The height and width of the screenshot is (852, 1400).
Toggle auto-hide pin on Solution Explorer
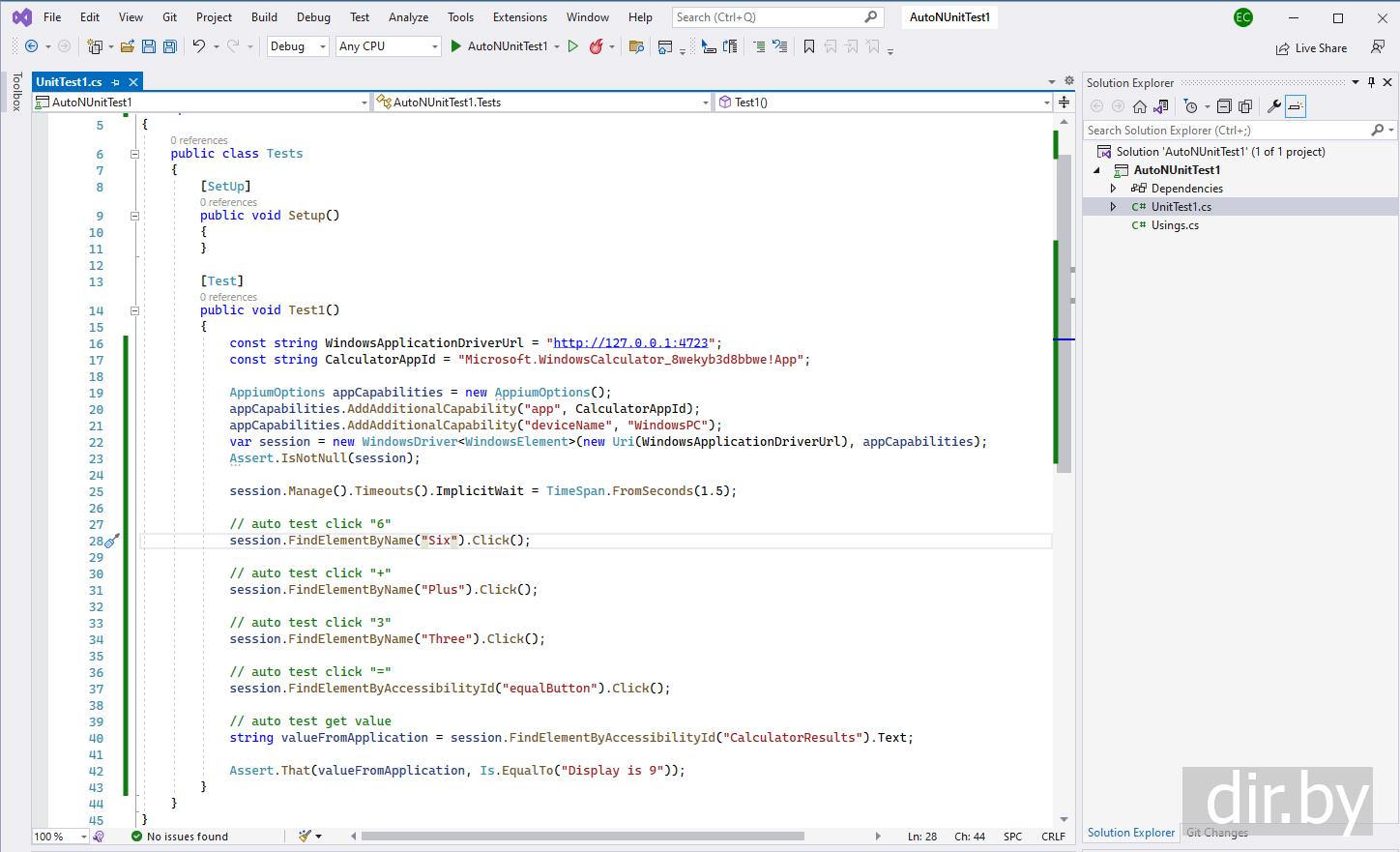[x=1371, y=82]
